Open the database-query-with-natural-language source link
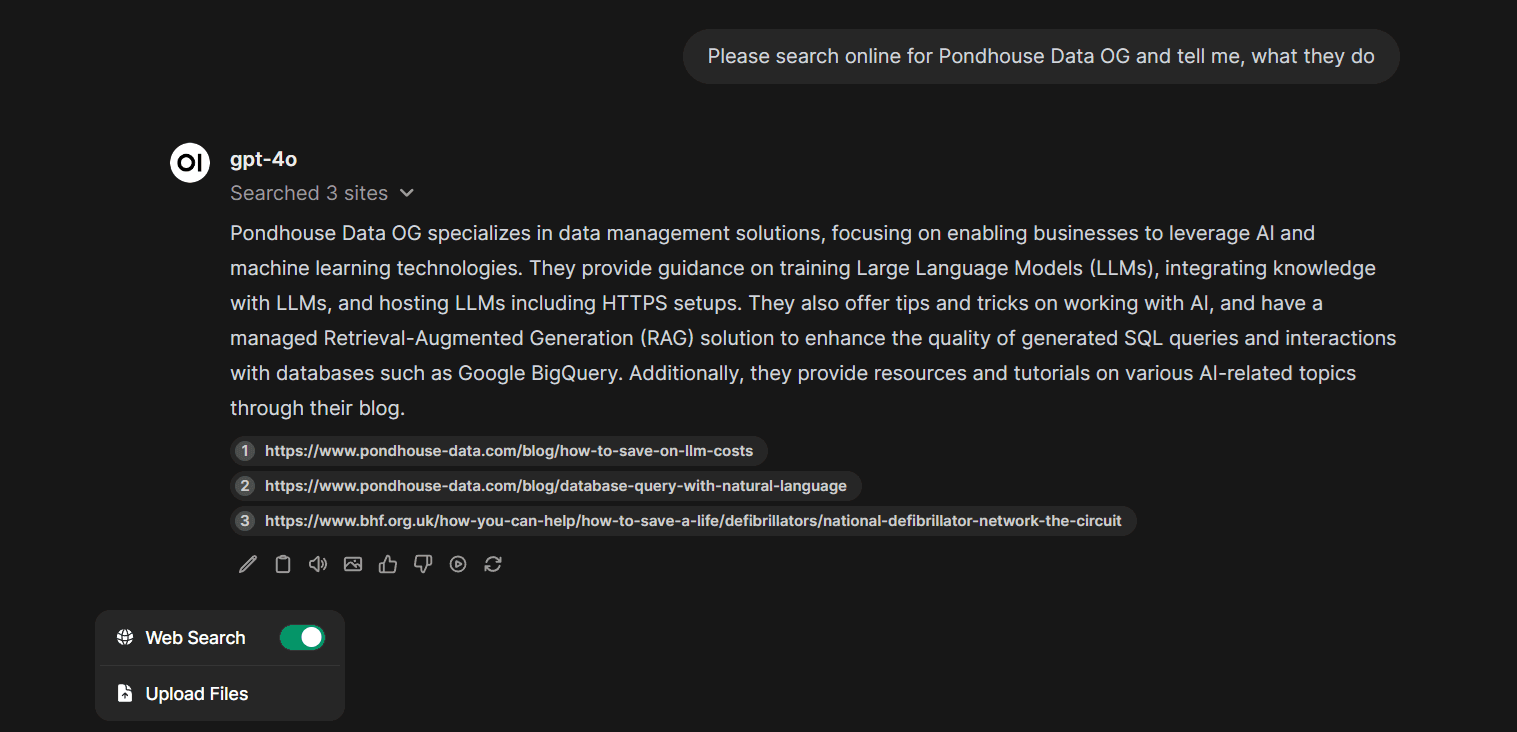 pyautogui.click(x=555, y=486)
